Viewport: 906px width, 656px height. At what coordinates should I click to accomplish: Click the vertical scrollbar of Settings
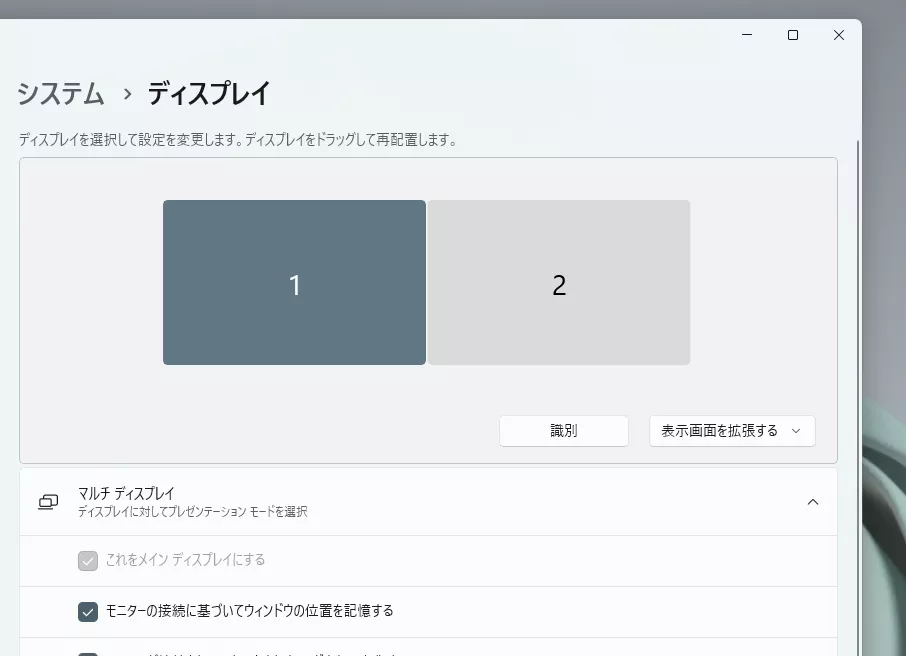click(x=857, y=398)
